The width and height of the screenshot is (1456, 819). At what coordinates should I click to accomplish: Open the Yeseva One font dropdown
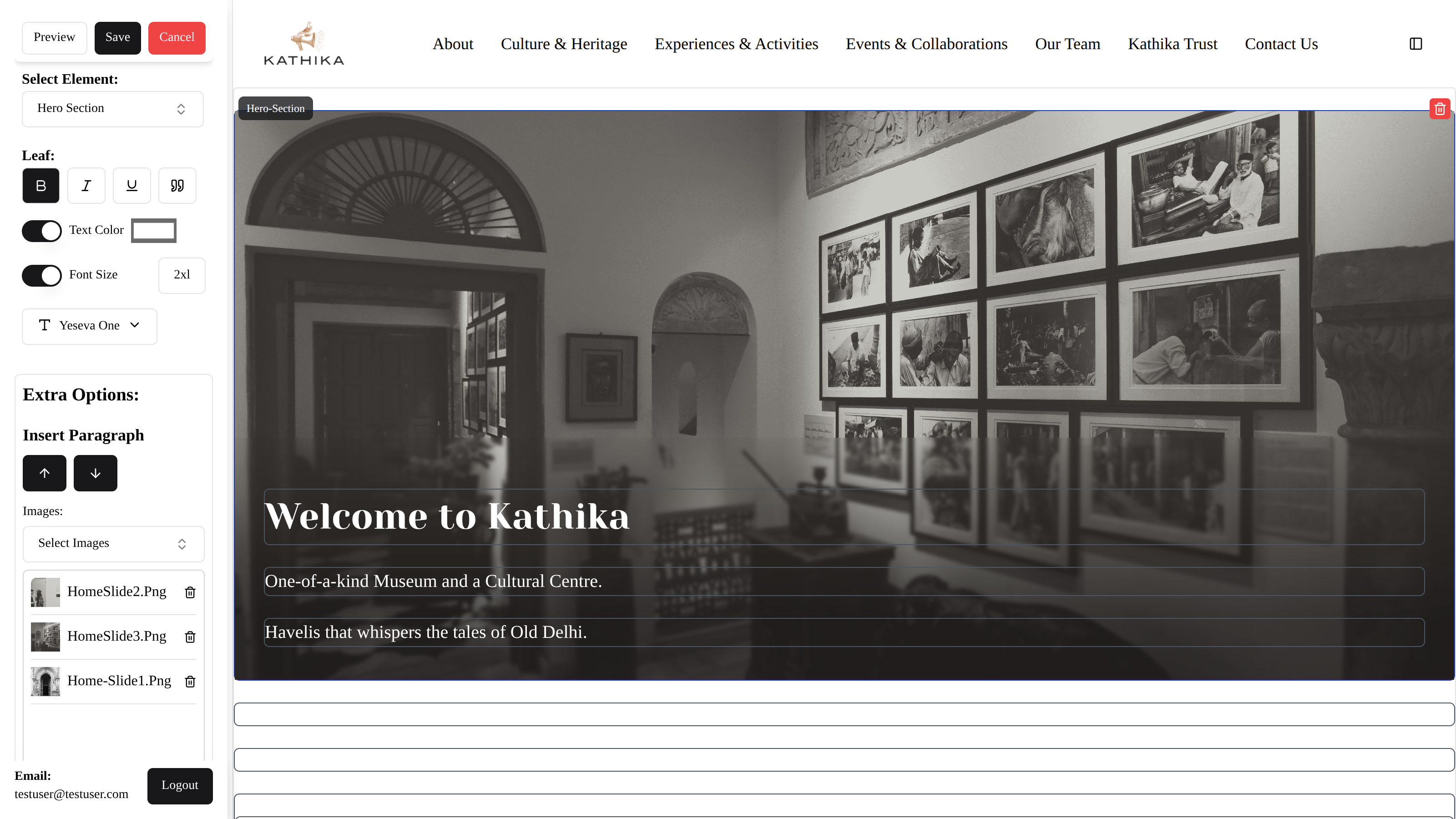[x=89, y=326]
